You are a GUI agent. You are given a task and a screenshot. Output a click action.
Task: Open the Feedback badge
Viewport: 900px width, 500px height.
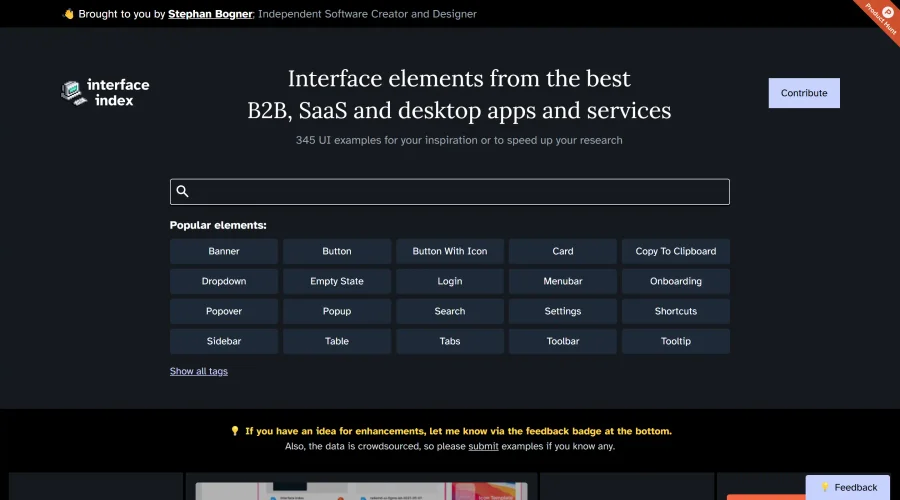coord(848,487)
